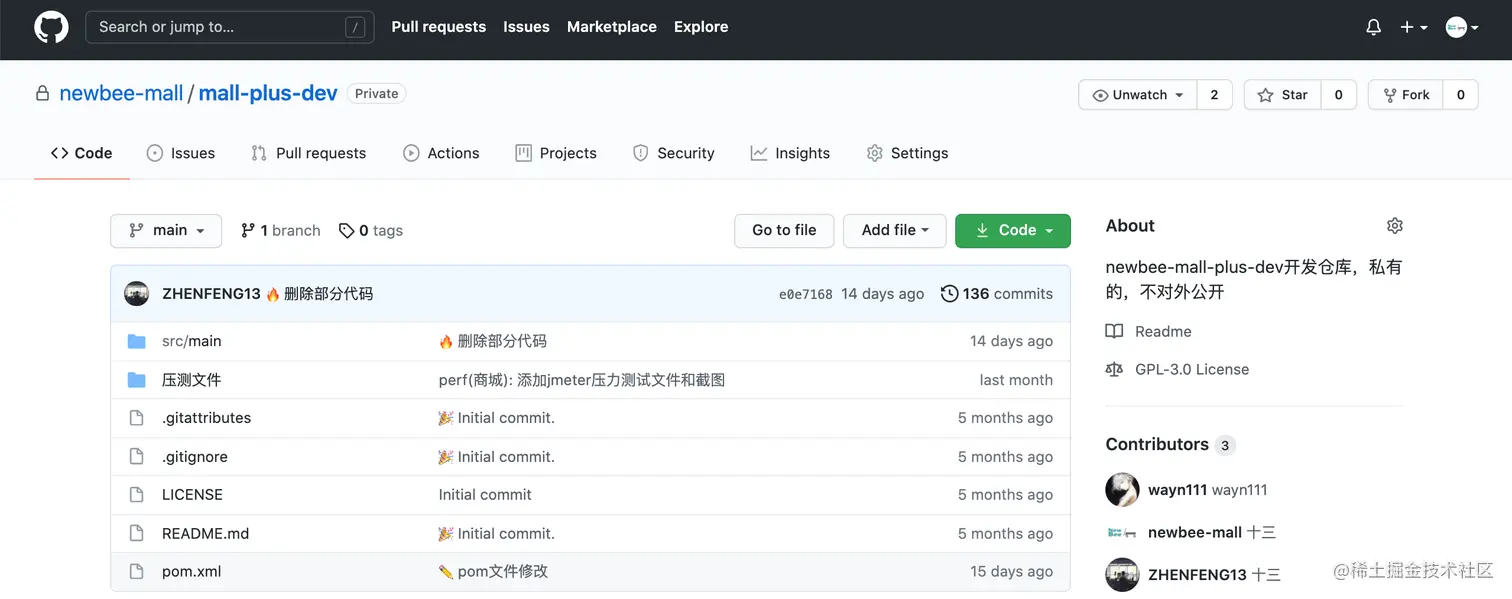Open the Add file dropdown
The height and width of the screenshot is (599, 1512).
click(895, 230)
